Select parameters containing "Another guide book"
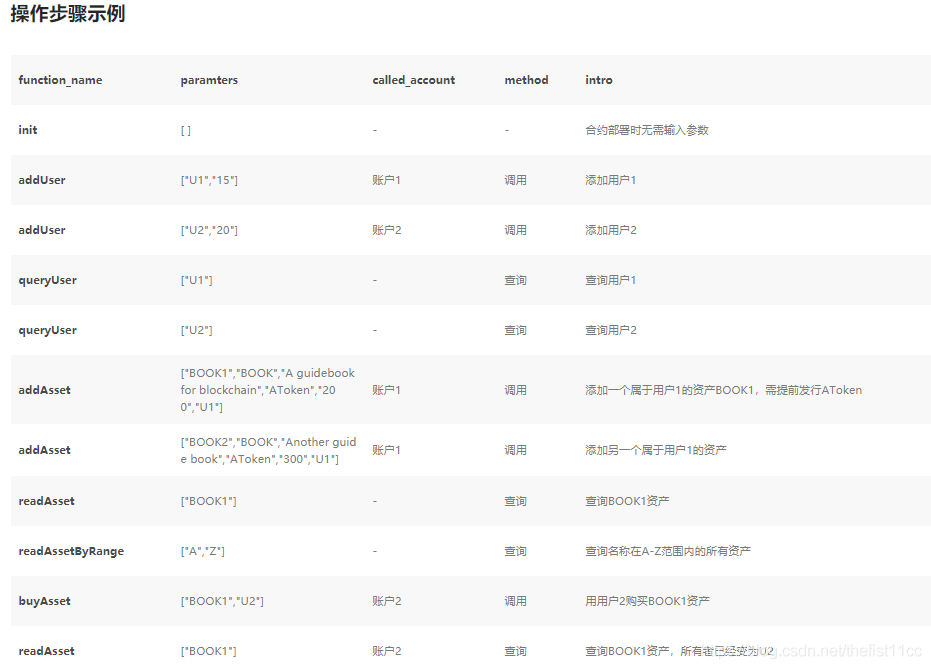The width and height of the screenshot is (931, 669). click(x=268, y=451)
